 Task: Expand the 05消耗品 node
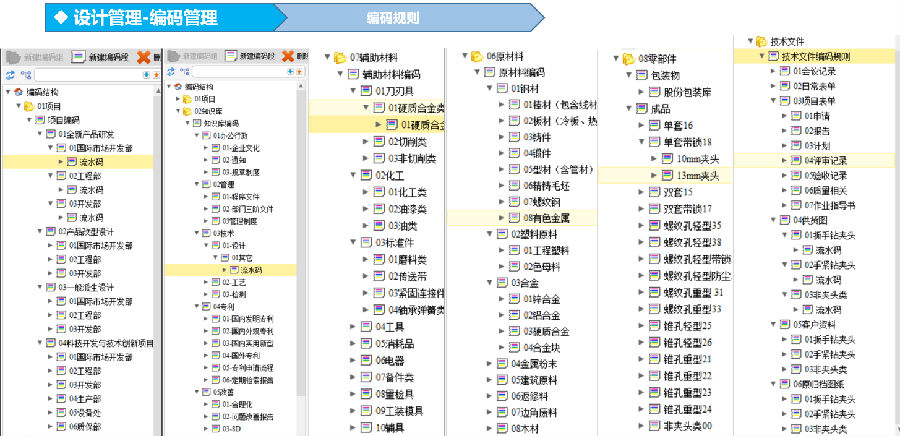tap(354, 344)
